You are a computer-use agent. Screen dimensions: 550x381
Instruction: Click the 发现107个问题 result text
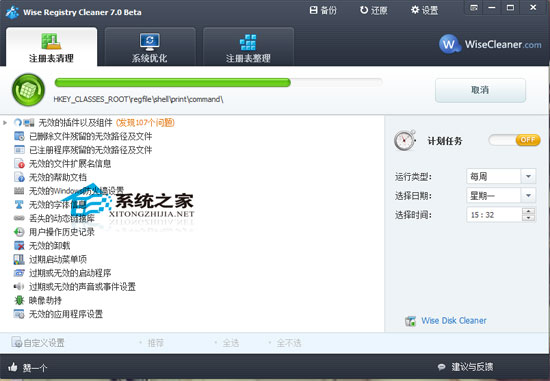[x=145, y=122]
